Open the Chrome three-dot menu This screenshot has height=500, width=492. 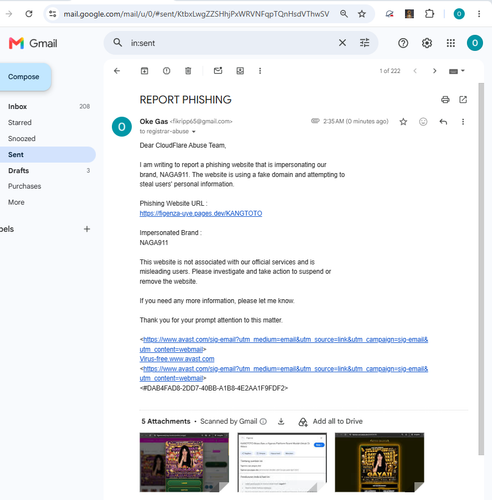point(479,14)
